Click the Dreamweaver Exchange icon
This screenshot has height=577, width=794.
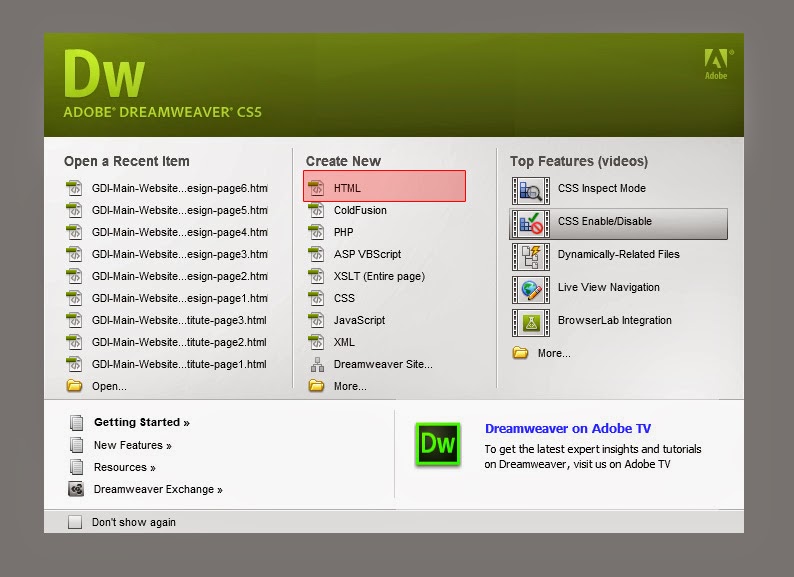click(76, 489)
